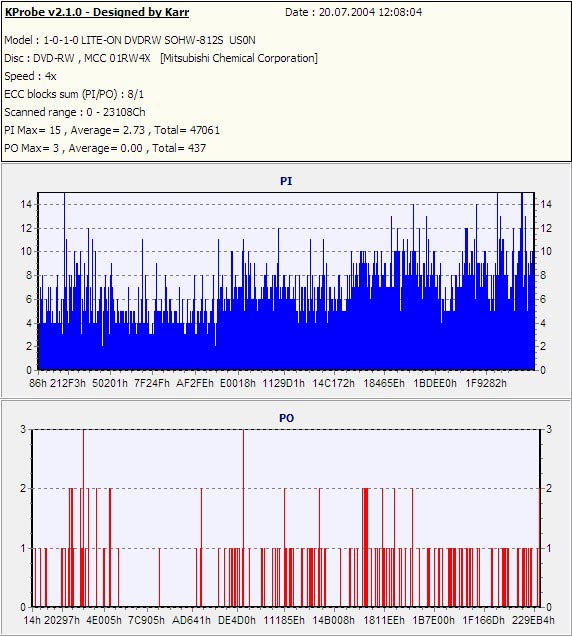Click the DE4D0h label on PO axis
This screenshot has height=636, width=572.
coord(237,620)
